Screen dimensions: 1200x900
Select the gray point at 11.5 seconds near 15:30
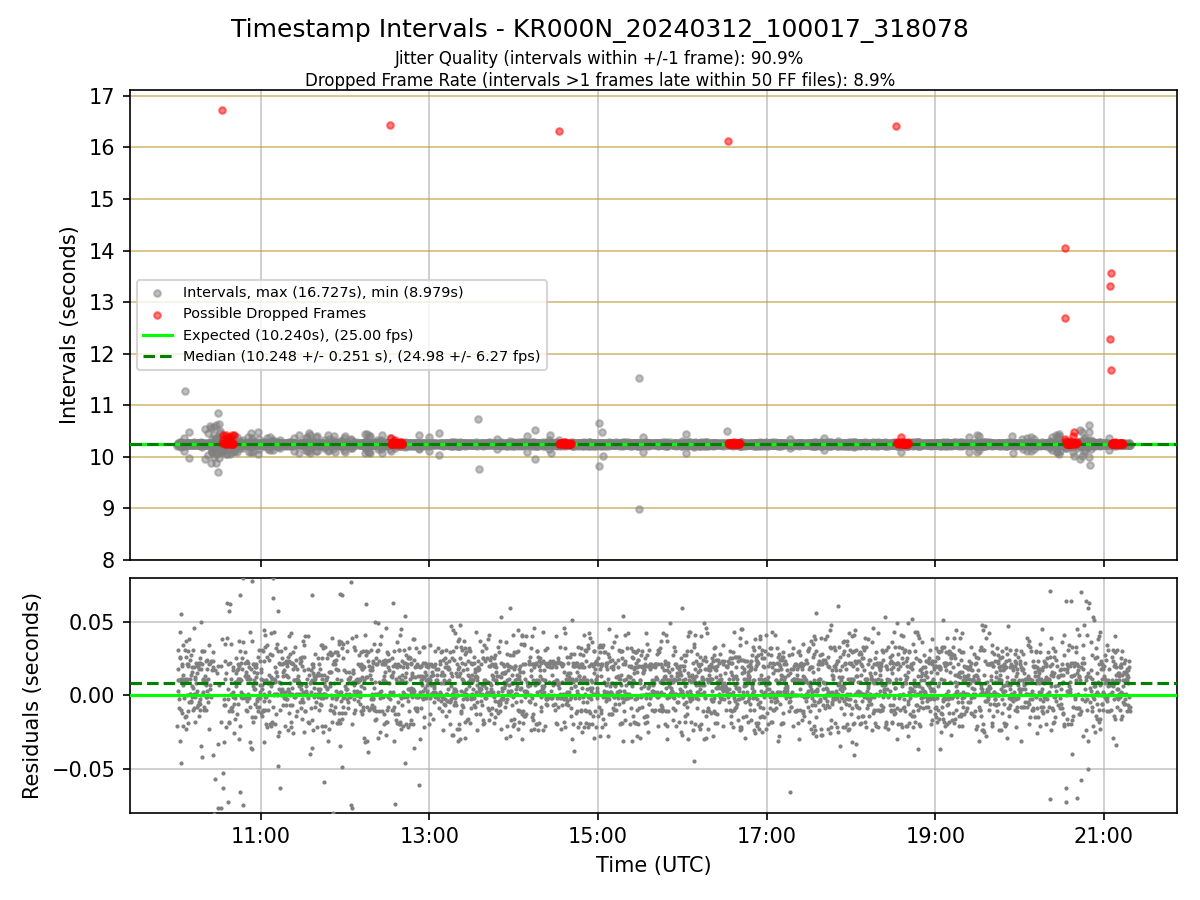point(639,378)
